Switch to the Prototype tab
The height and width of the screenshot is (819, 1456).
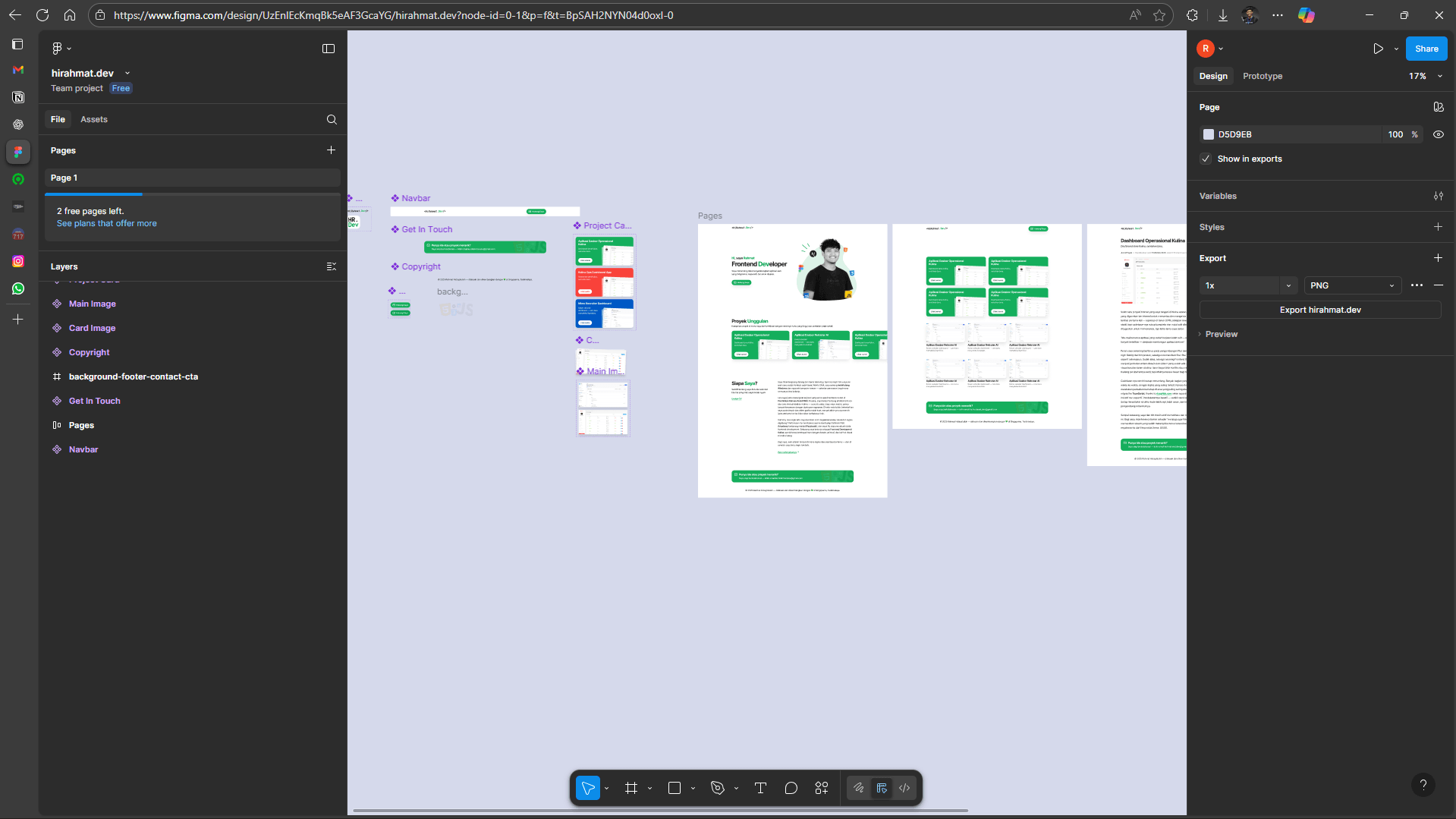[x=1262, y=76]
